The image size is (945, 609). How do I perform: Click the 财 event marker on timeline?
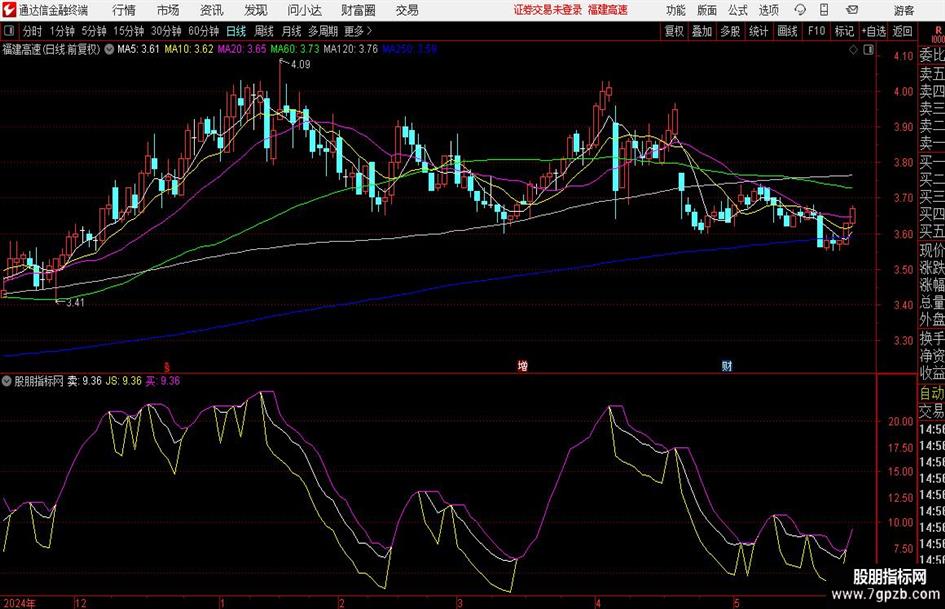[x=727, y=366]
